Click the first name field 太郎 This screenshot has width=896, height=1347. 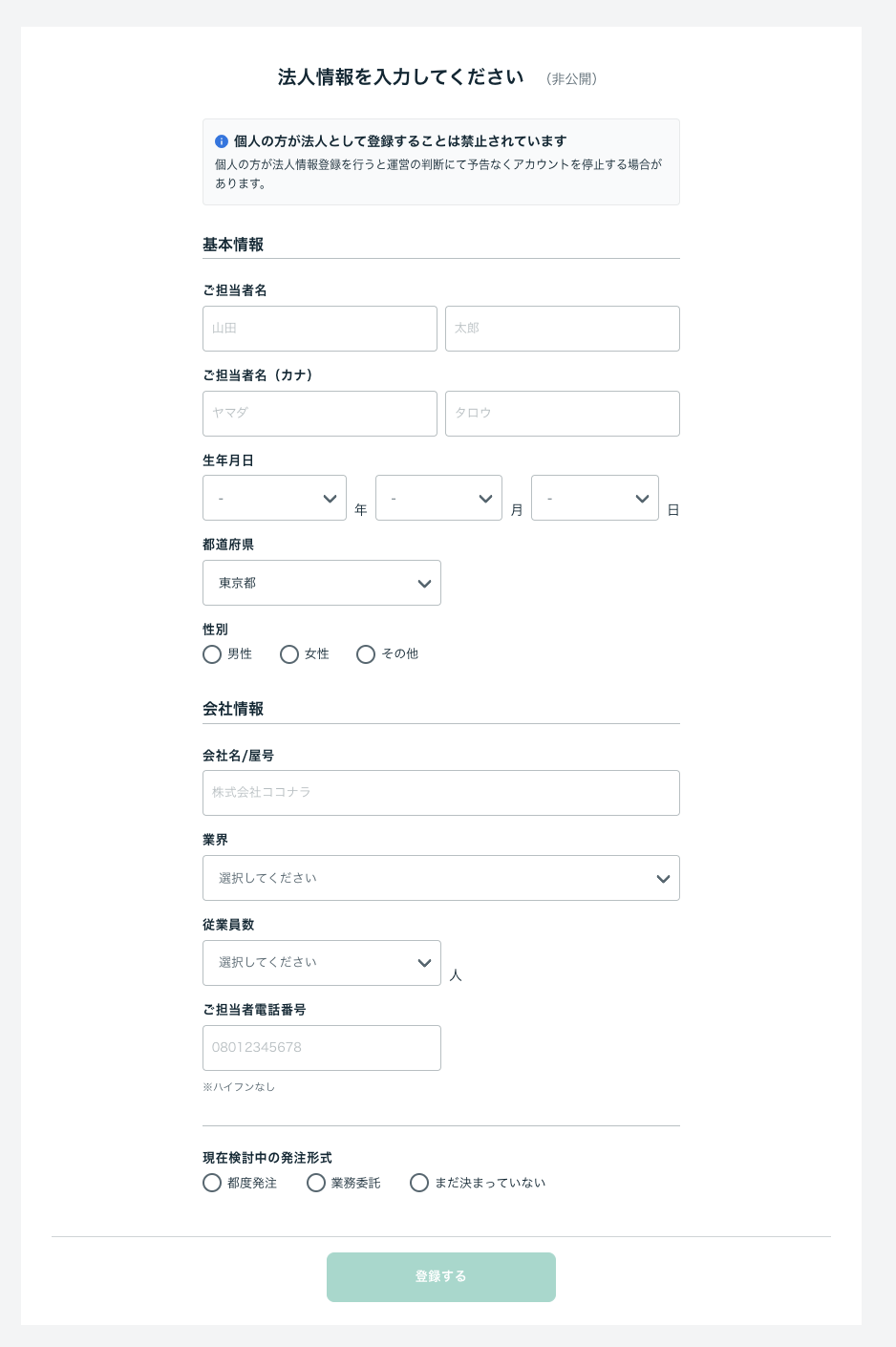coord(563,329)
